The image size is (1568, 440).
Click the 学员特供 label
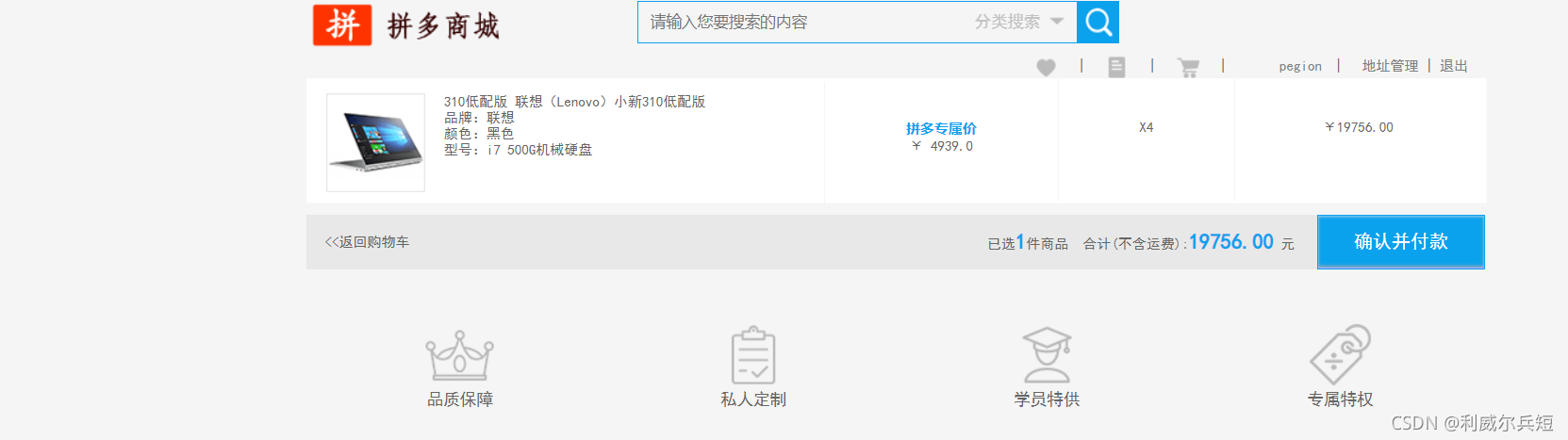pos(1047,399)
